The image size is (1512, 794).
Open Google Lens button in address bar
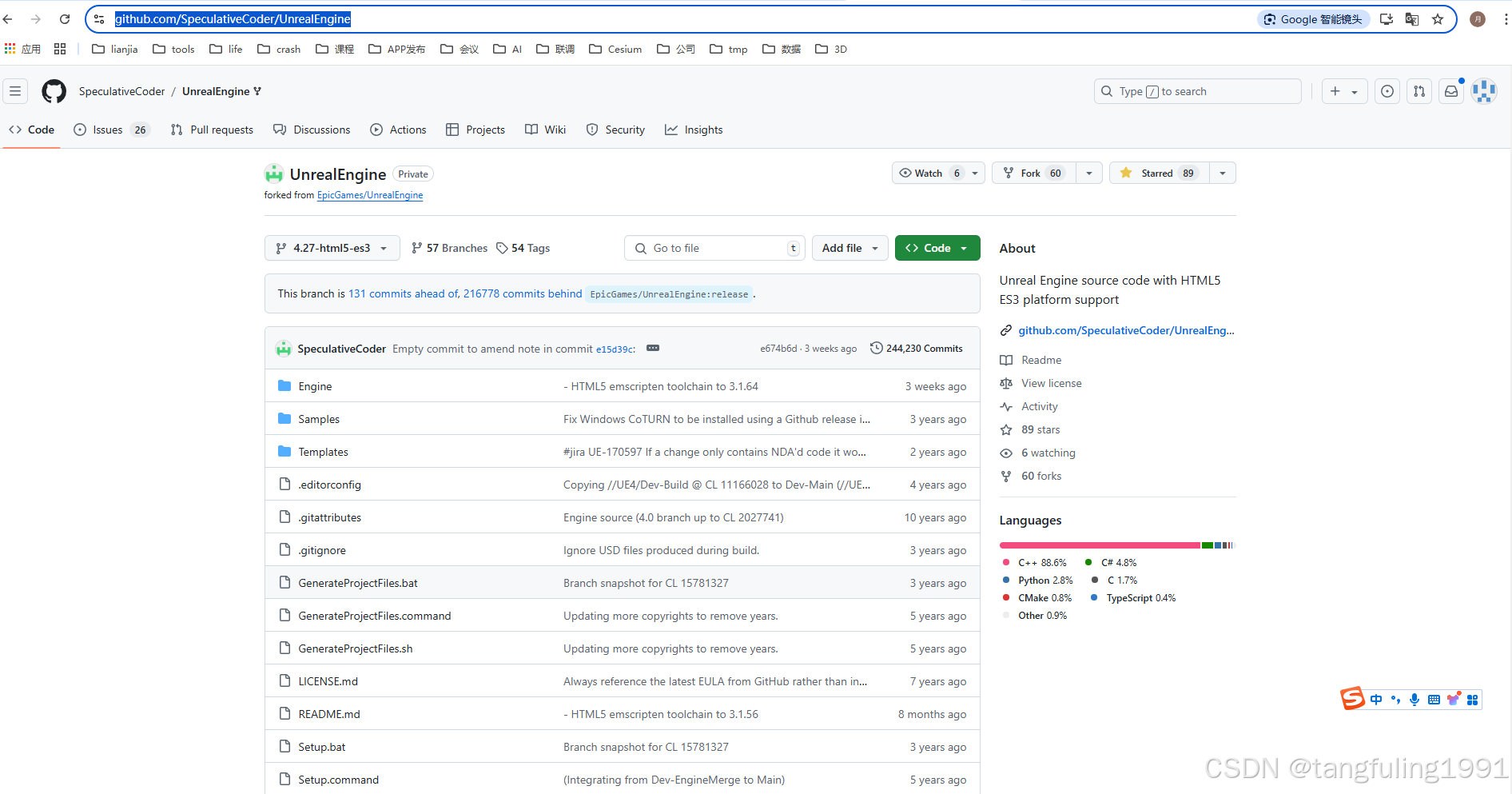click(x=1313, y=19)
